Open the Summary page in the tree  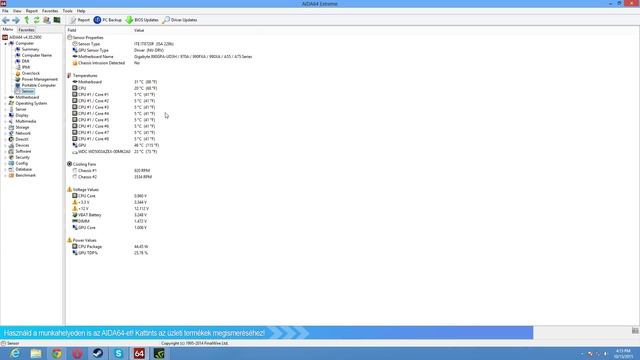pyautogui.click(x=27, y=49)
